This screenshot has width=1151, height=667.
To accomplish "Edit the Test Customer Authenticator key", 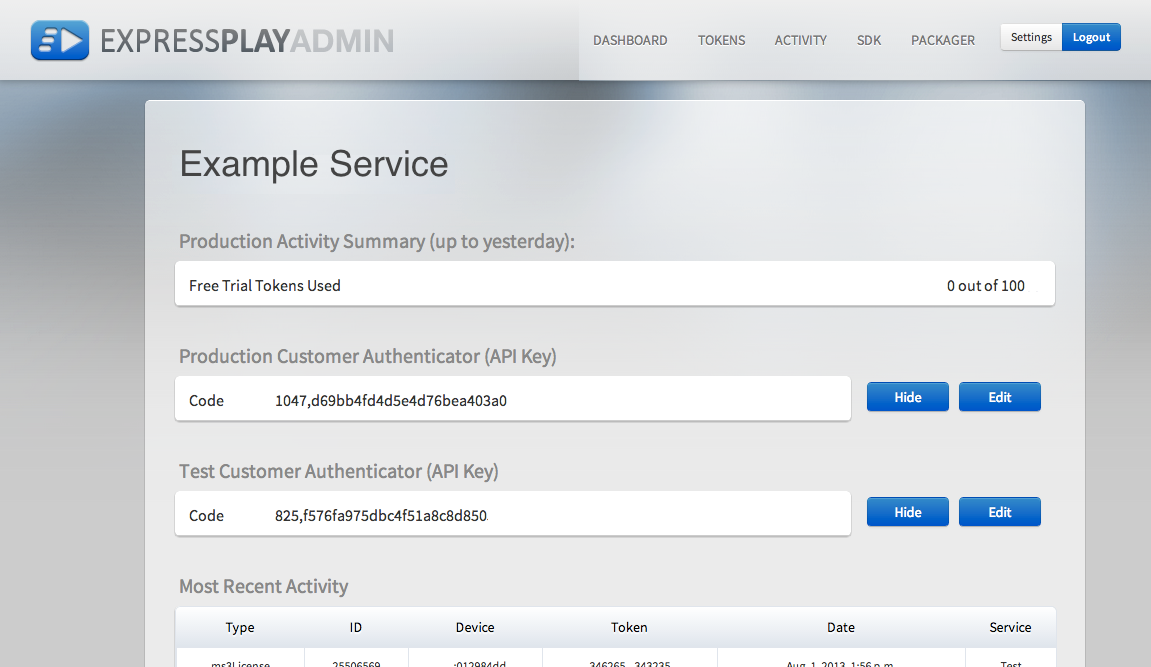I will coord(999,512).
